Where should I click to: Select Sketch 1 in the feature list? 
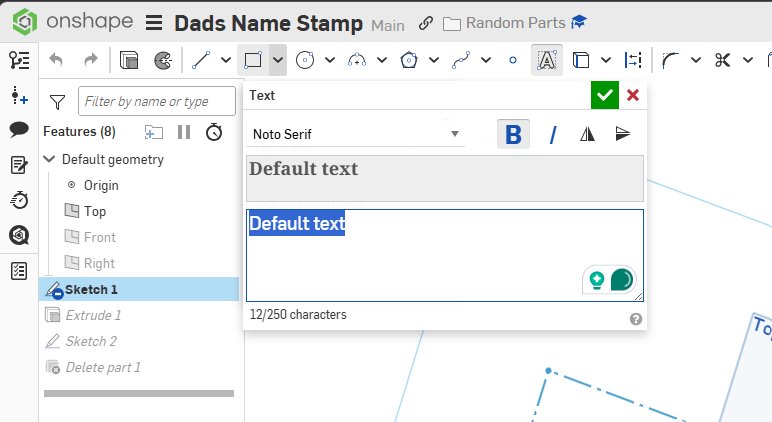(139, 289)
